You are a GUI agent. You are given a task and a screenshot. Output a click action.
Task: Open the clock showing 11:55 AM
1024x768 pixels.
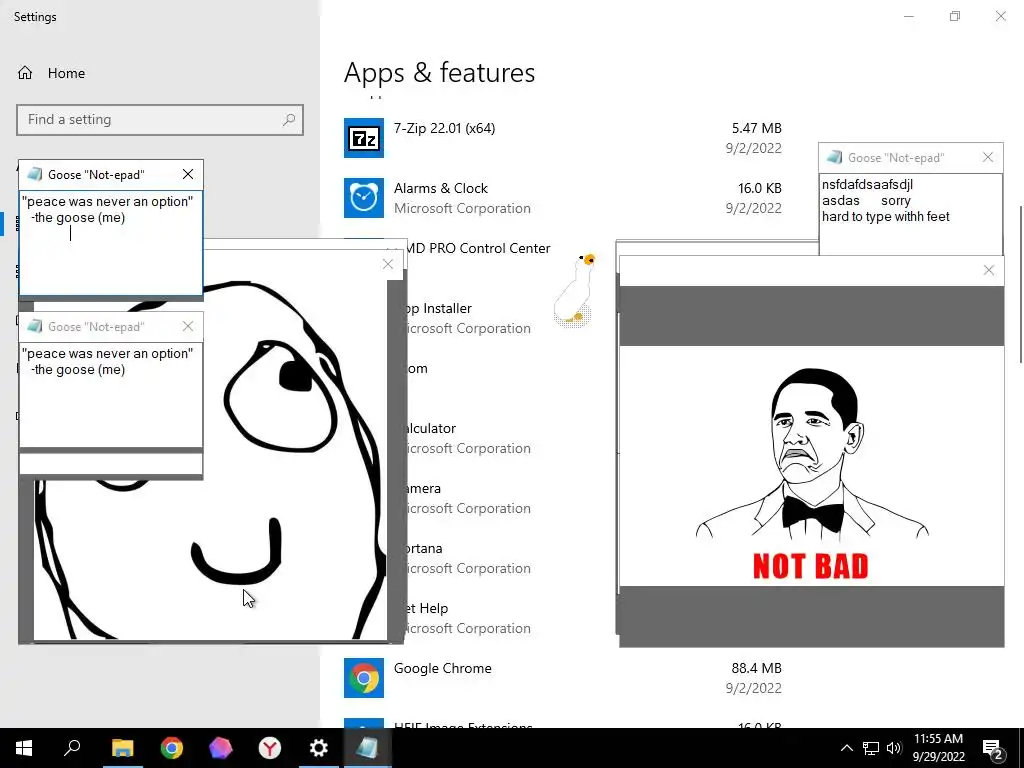click(938, 748)
